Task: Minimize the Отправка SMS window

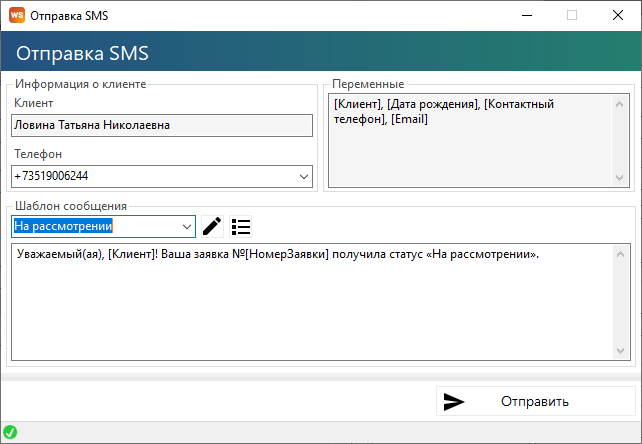Action: coord(526,15)
